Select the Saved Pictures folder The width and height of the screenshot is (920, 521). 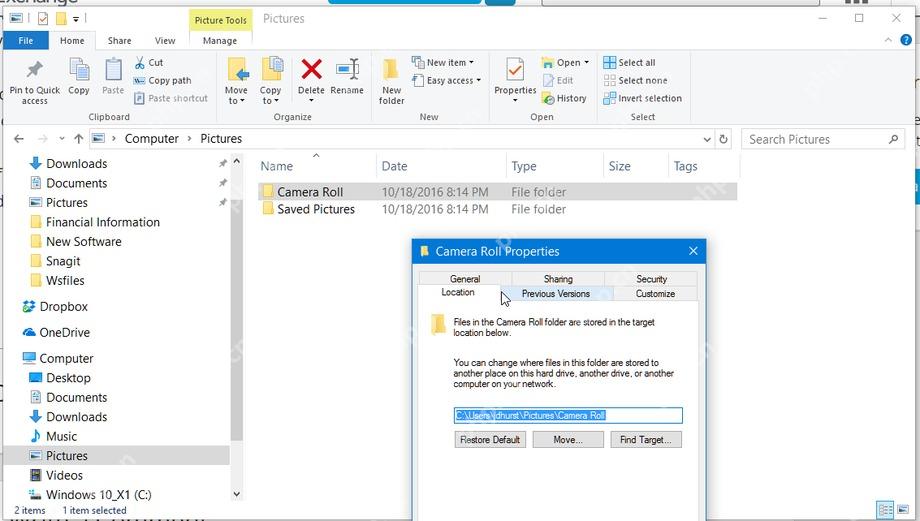(316, 209)
